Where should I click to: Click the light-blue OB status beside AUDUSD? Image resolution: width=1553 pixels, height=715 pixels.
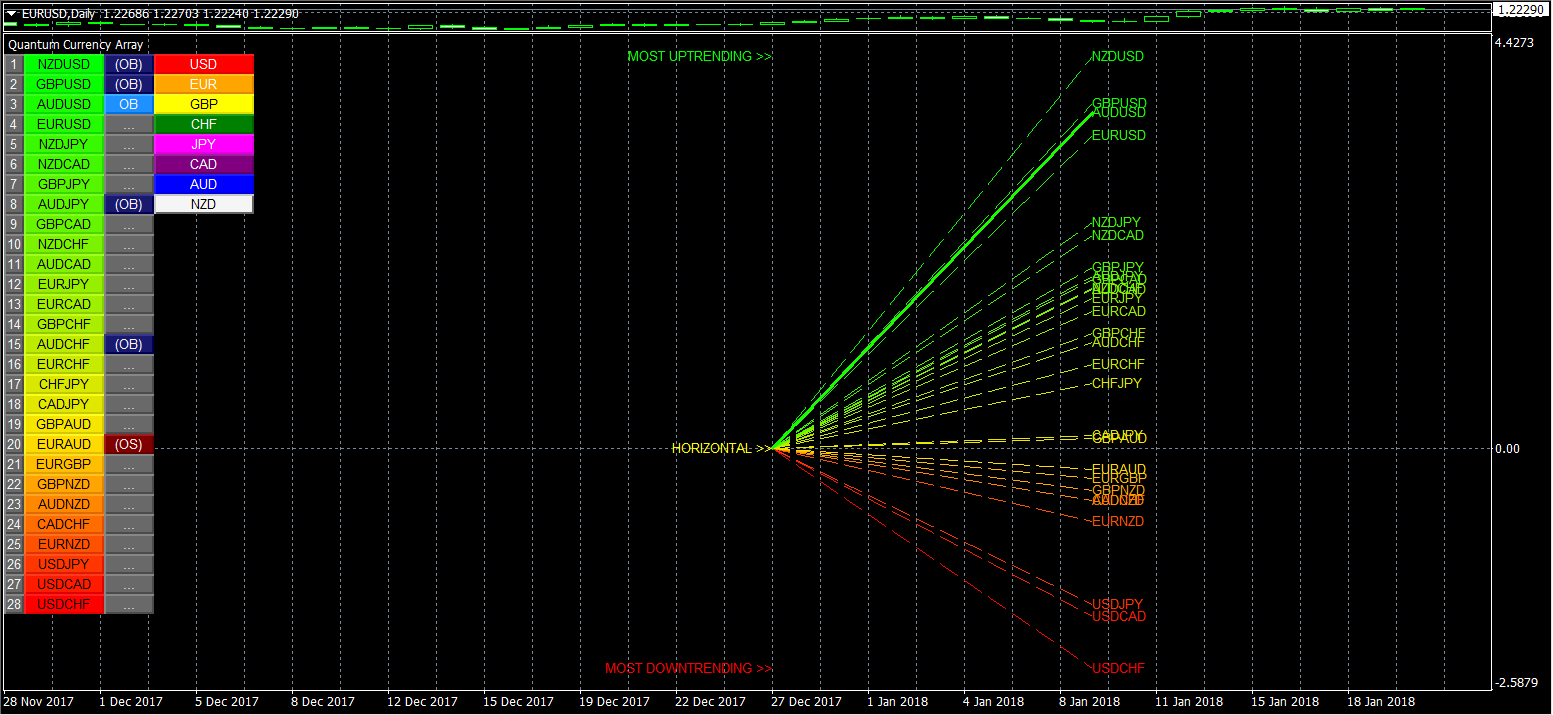coord(129,104)
